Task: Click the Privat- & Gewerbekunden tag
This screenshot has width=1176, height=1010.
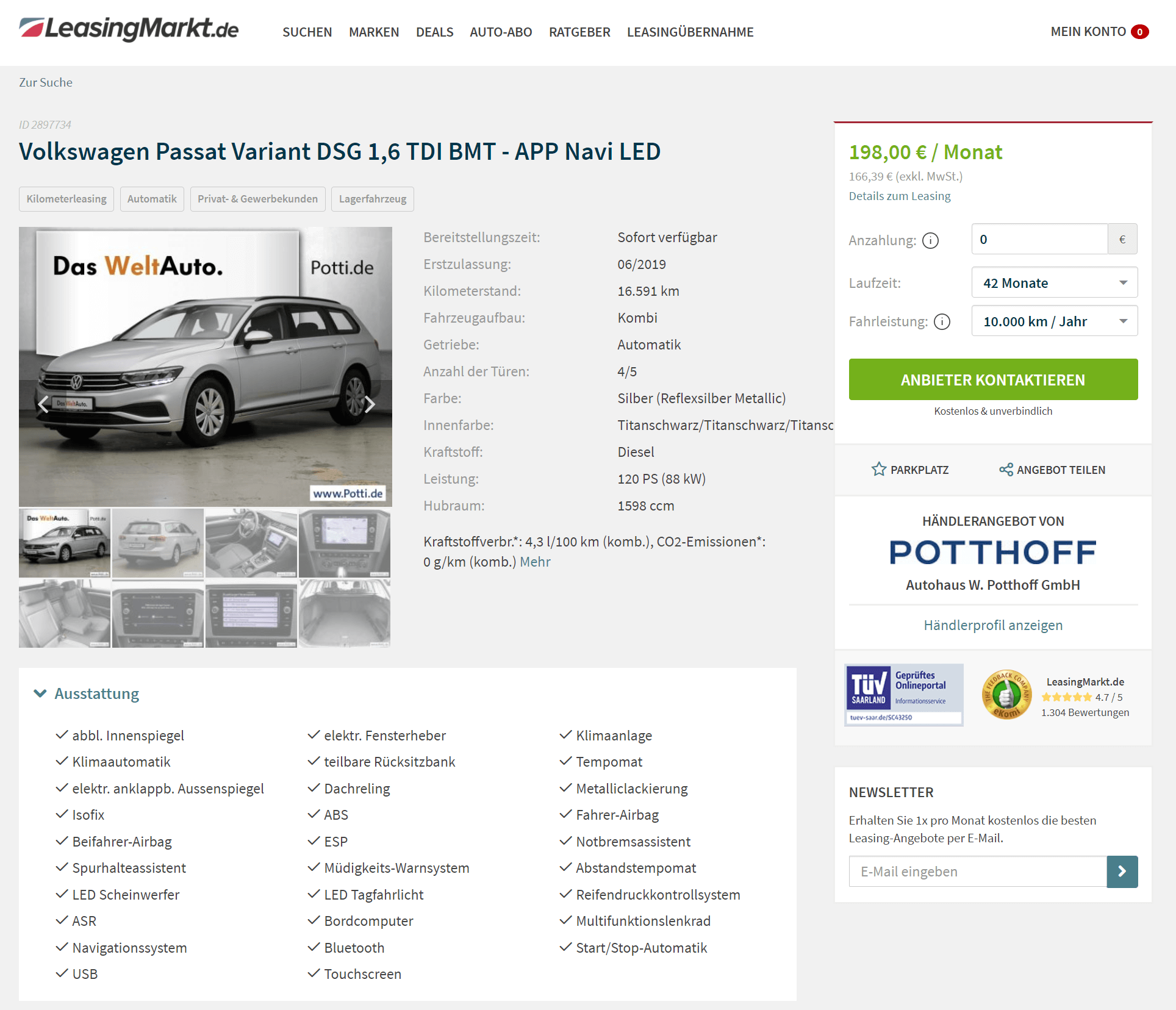Action: point(258,199)
